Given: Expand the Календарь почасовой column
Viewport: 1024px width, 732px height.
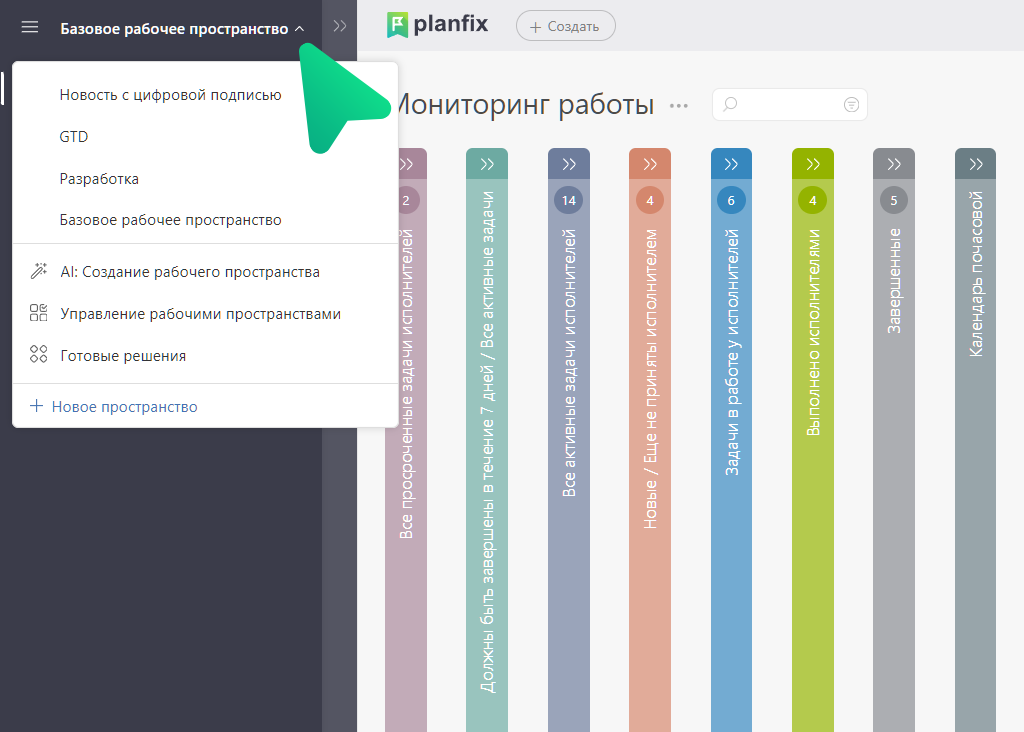Looking at the screenshot, I should pos(976,164).
